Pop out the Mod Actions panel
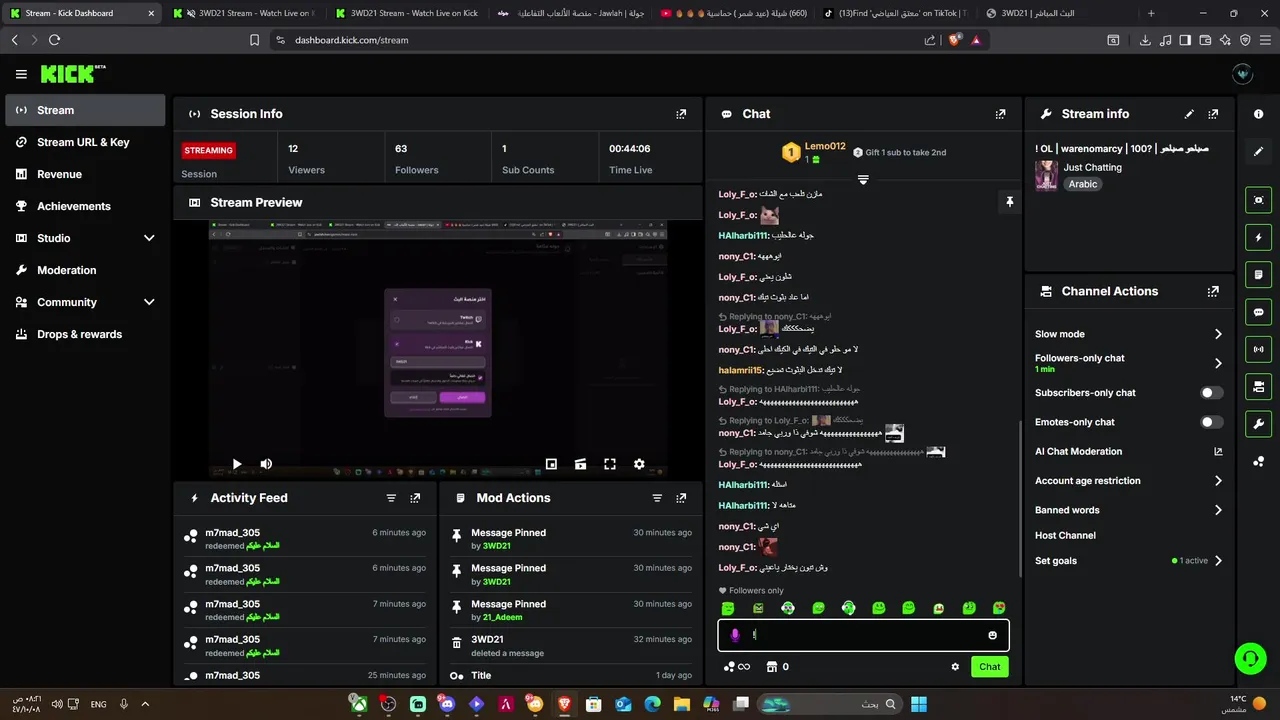This screenshot has width=1280, height=720. pyautogui.click(x=681, y=498)
